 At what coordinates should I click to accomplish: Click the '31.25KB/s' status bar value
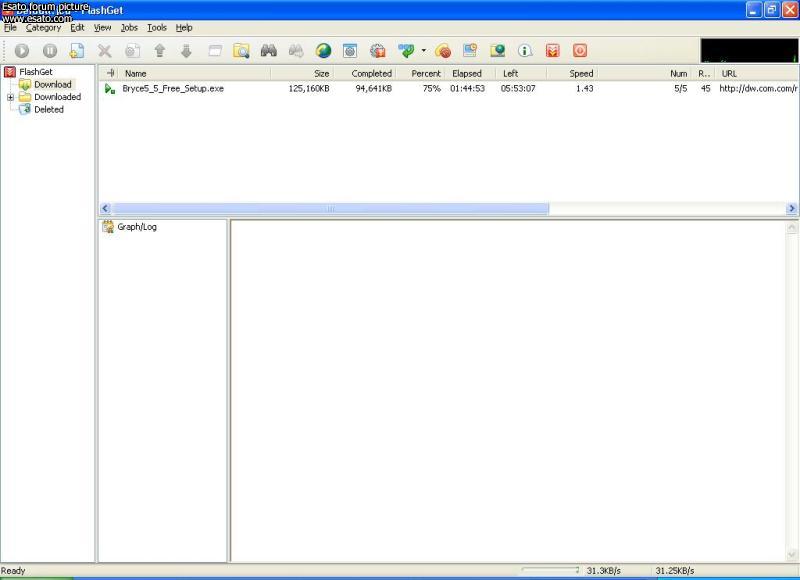point(674,571)
